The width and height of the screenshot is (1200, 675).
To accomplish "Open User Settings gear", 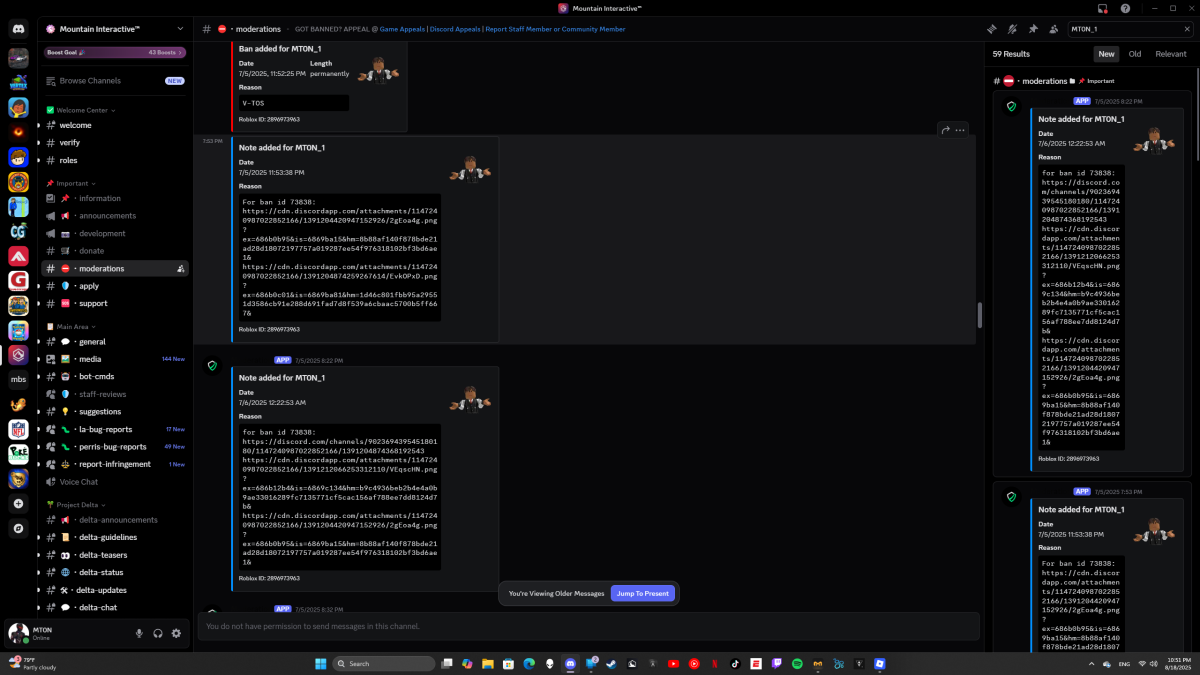I will click(176, 633).
